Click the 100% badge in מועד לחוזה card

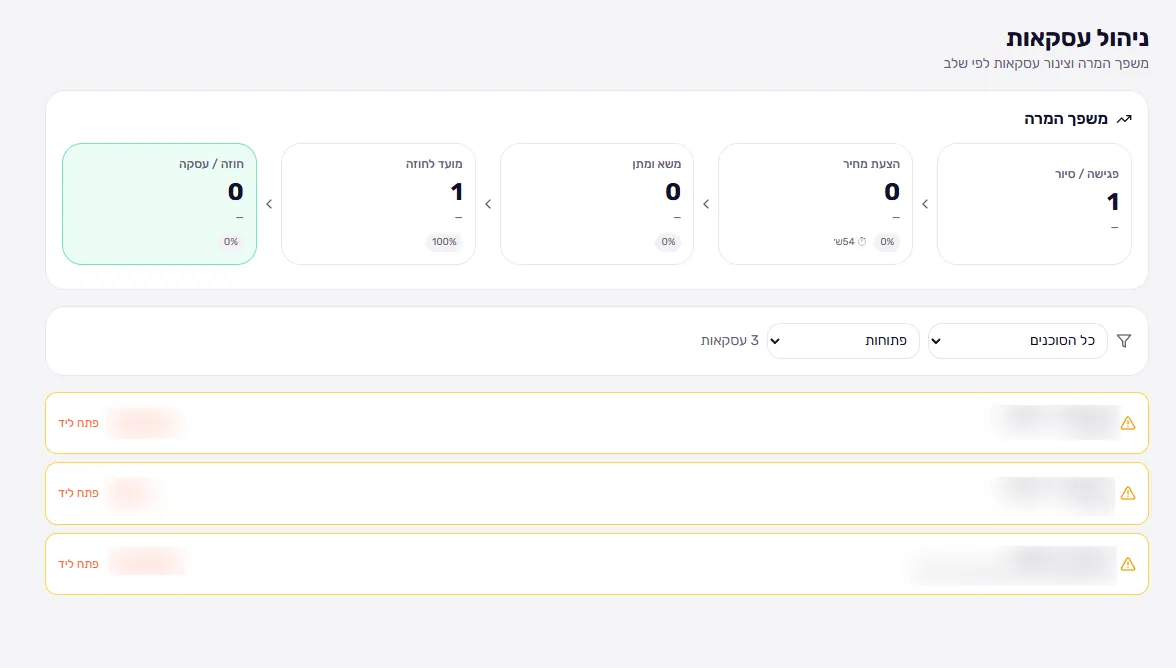[444, 241]
